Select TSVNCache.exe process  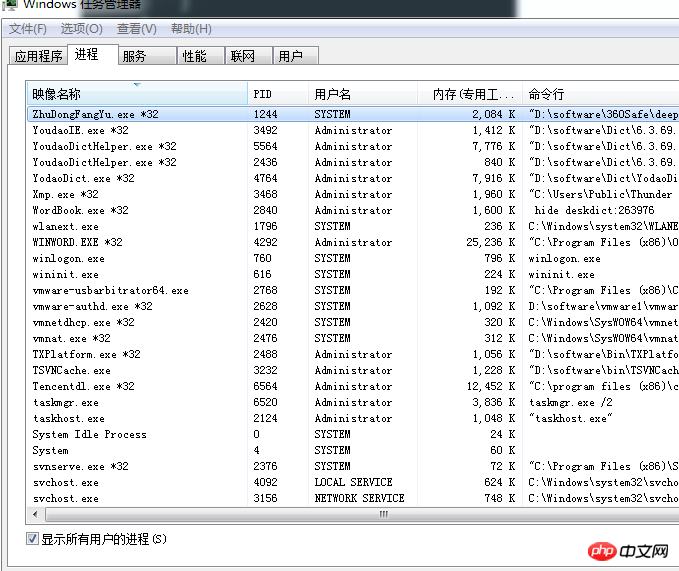click(71, 371)
